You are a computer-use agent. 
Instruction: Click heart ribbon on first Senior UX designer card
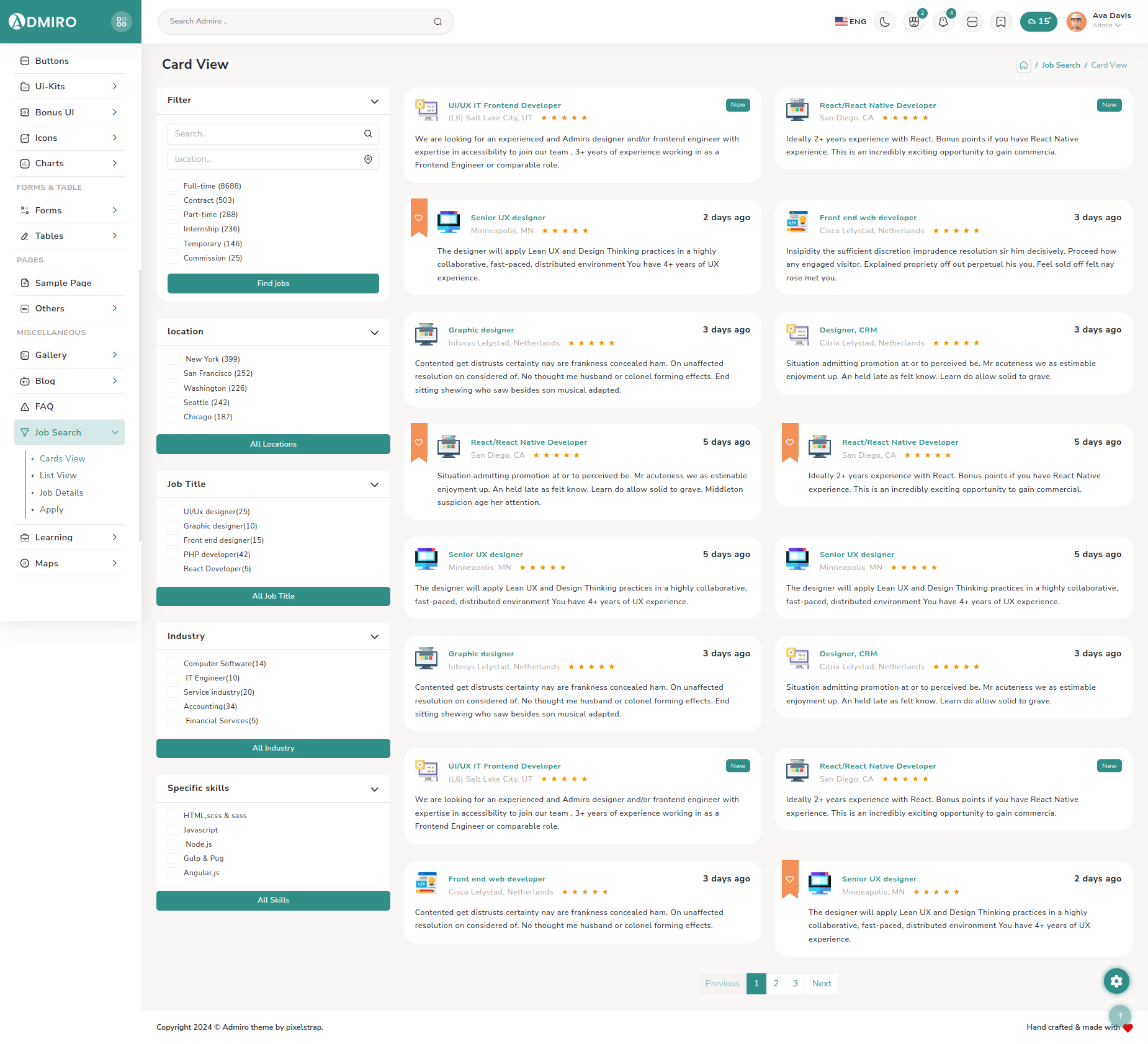[x=419, y=218]
